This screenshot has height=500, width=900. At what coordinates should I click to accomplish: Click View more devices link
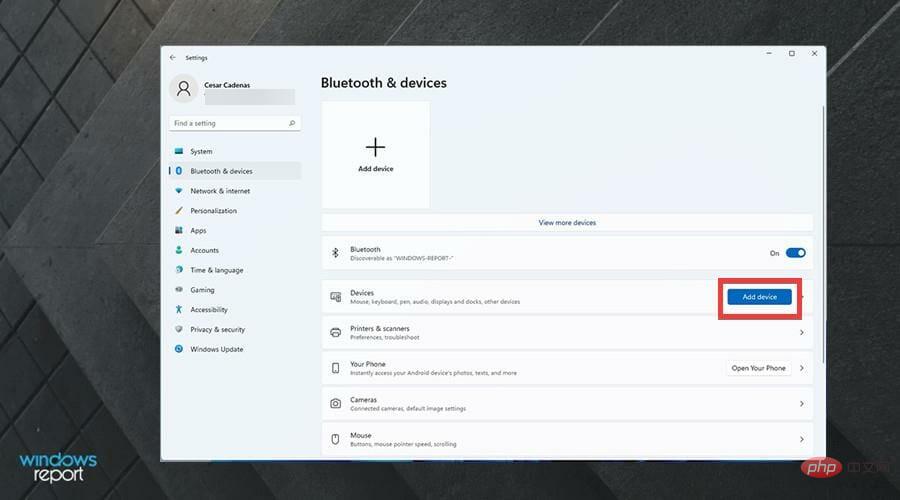pos(567,223)
